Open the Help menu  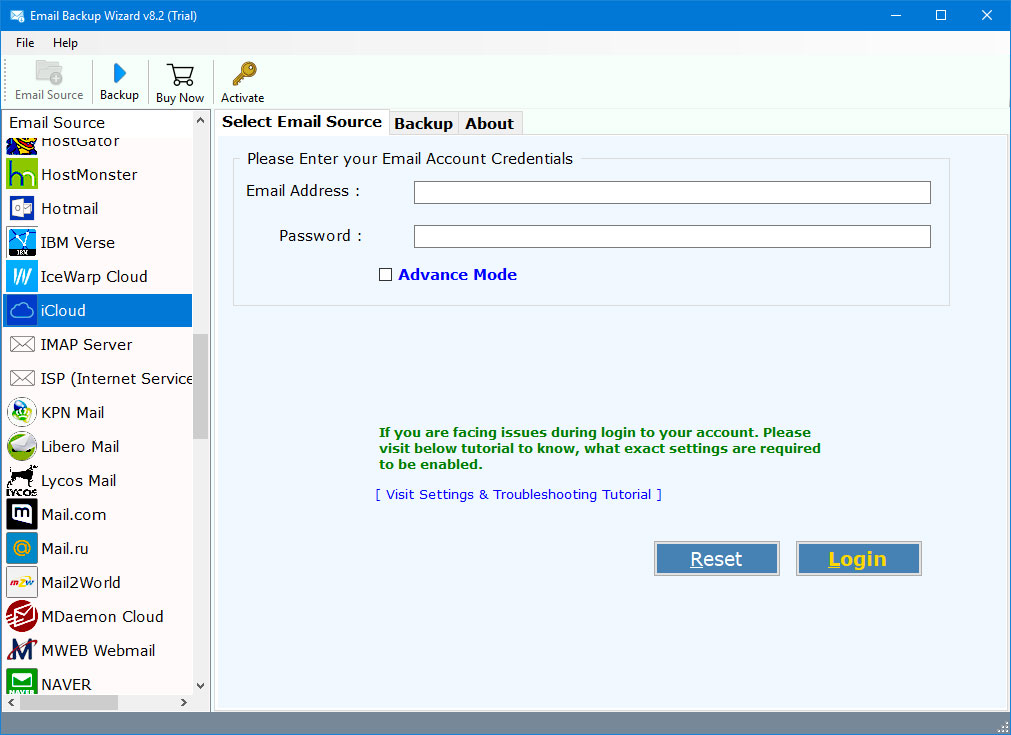pyautogui.click(x=65, y=43)
